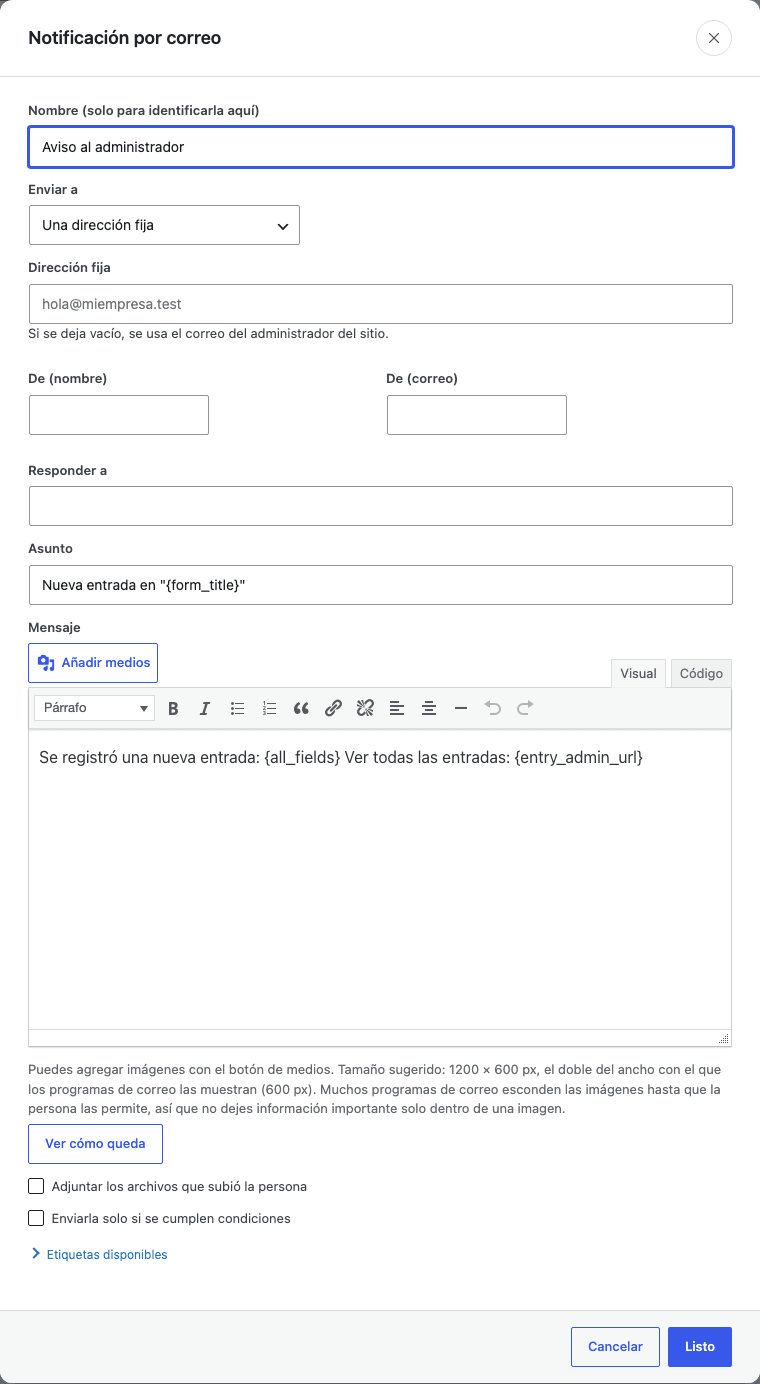The image size is (760, 1384).
Task: Focus the Dirección fija email field
Action: pyautogui.click(x=381, y=303)
